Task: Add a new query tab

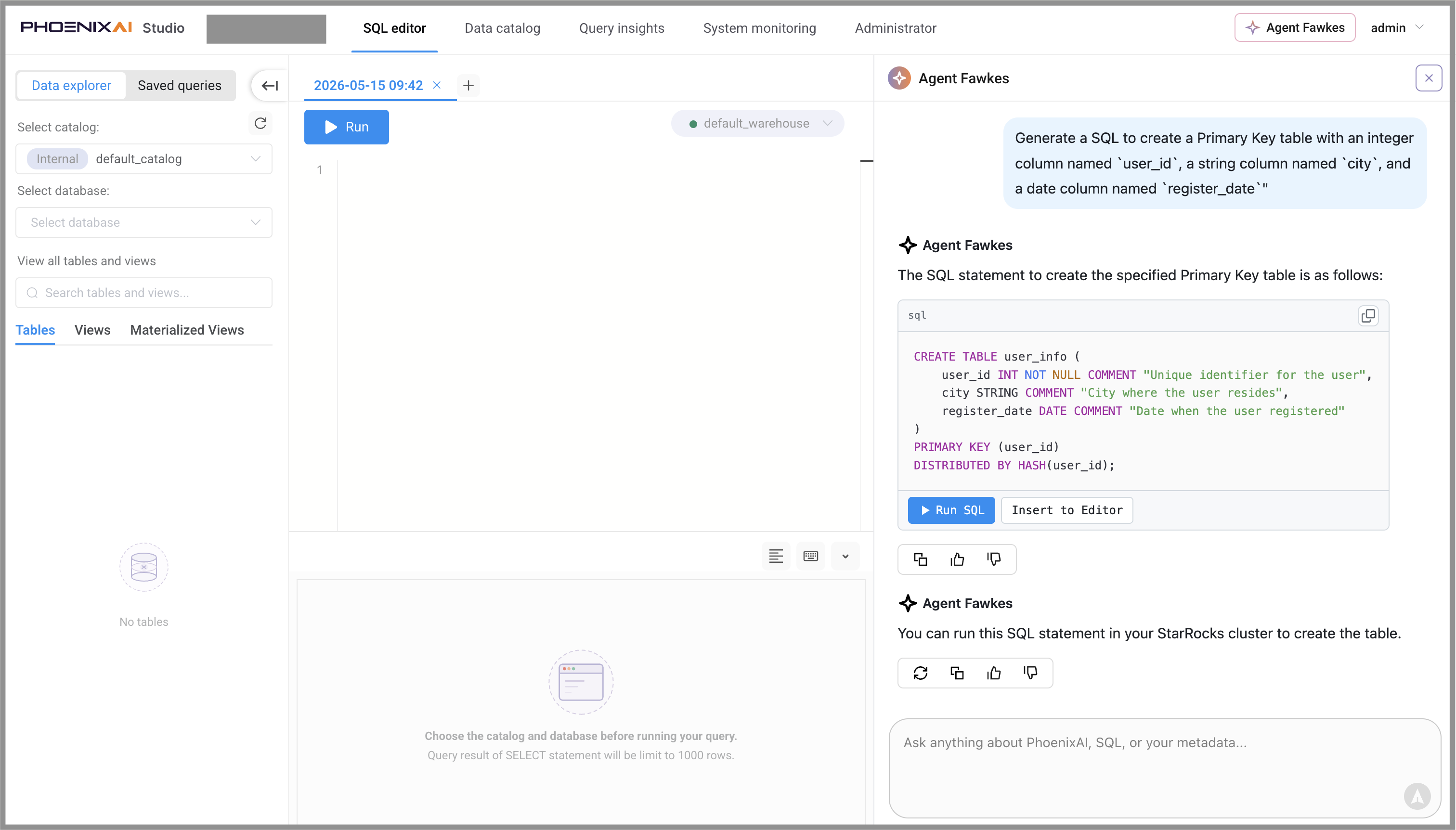Action: point(468,86)
